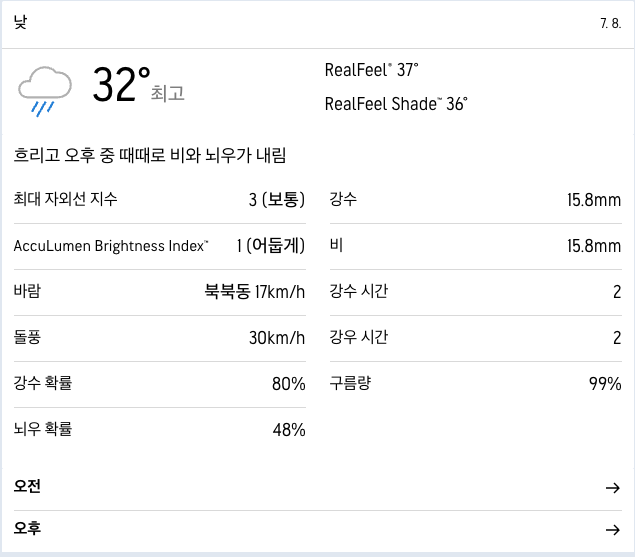
Task: Click the 강수 15.8mm precipitation value
Action: 594,200
